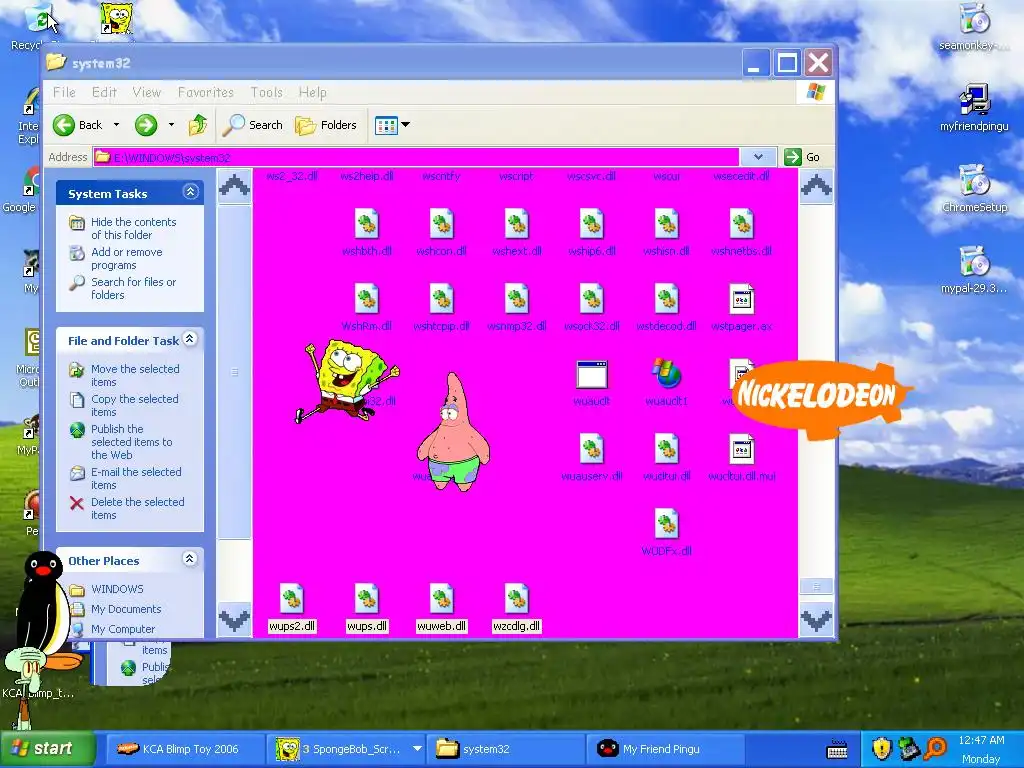The height and width of the screenshot is (768, 1024).
Task: Select the WshRm.dll file icon
Action: 366,299
